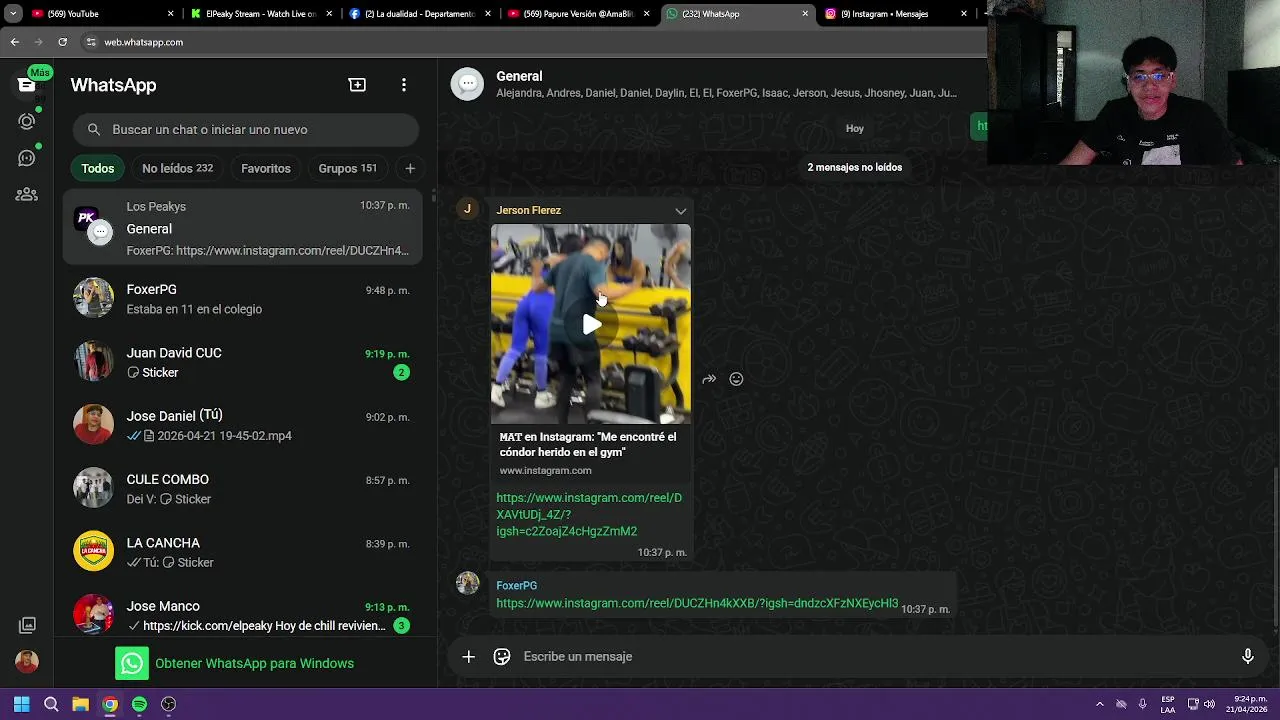This screenshot has height=720, width=1280.
Task: Reload the page
Action: click(x=62, y=42)
